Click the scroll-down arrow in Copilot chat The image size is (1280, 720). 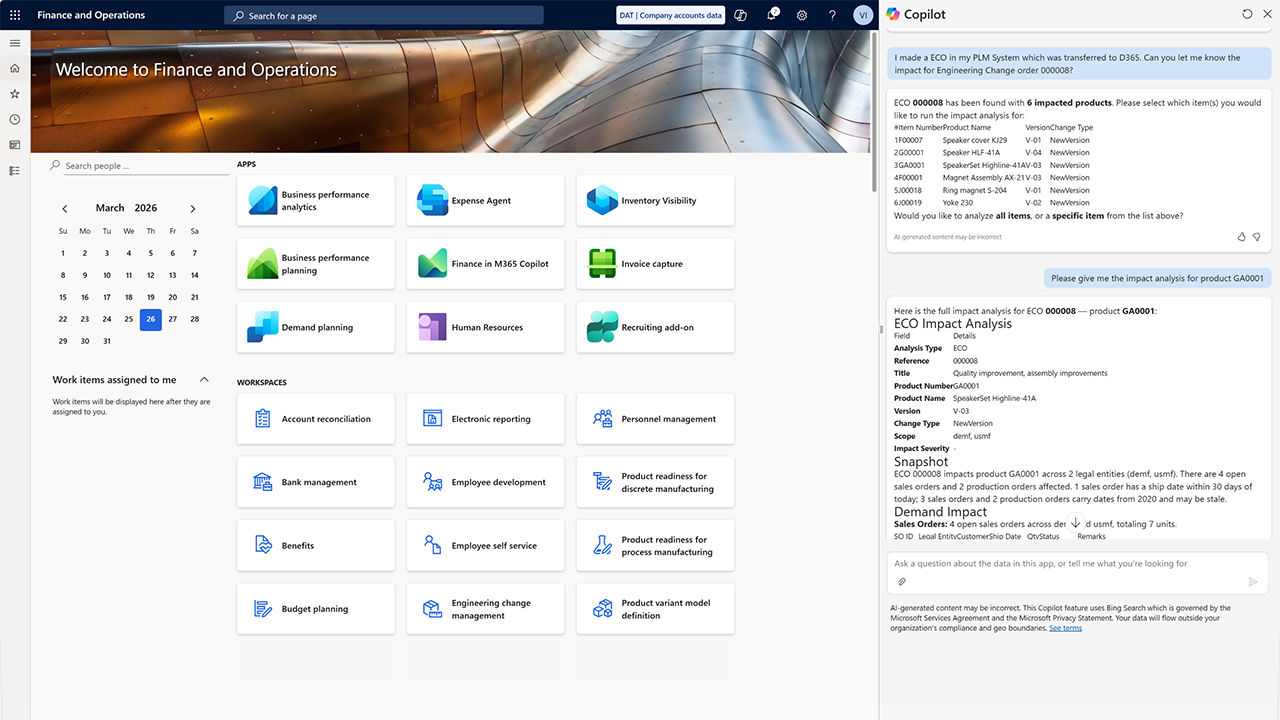1076,522
